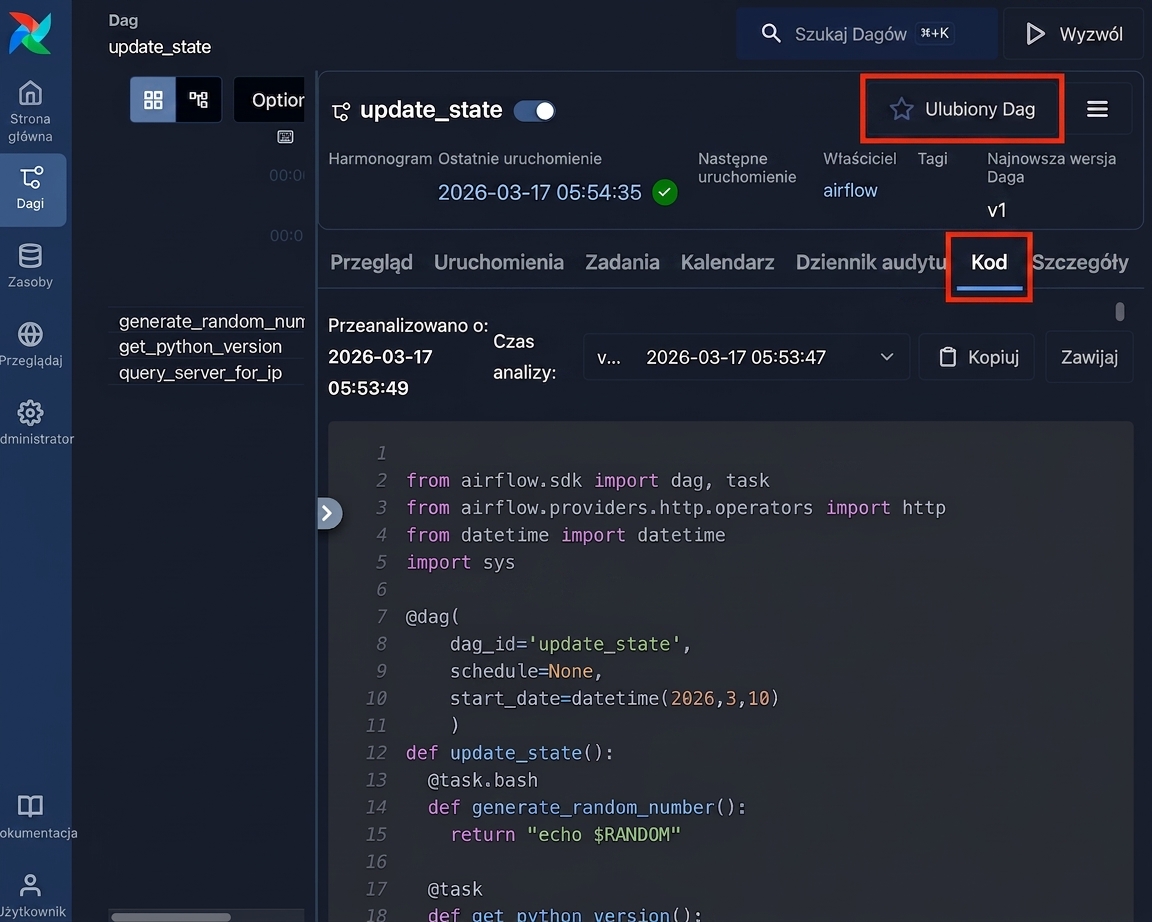Click the left panel horizontal scrollbar
This screenshot has width=1152, height=922.
(171, 916)
